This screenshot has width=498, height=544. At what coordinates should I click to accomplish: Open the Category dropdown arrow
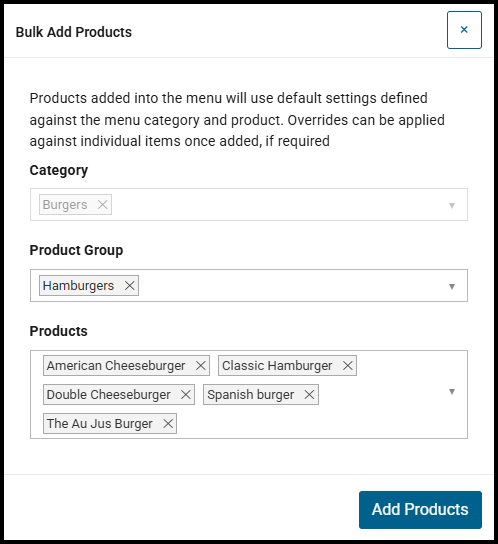tap(452, 205)
